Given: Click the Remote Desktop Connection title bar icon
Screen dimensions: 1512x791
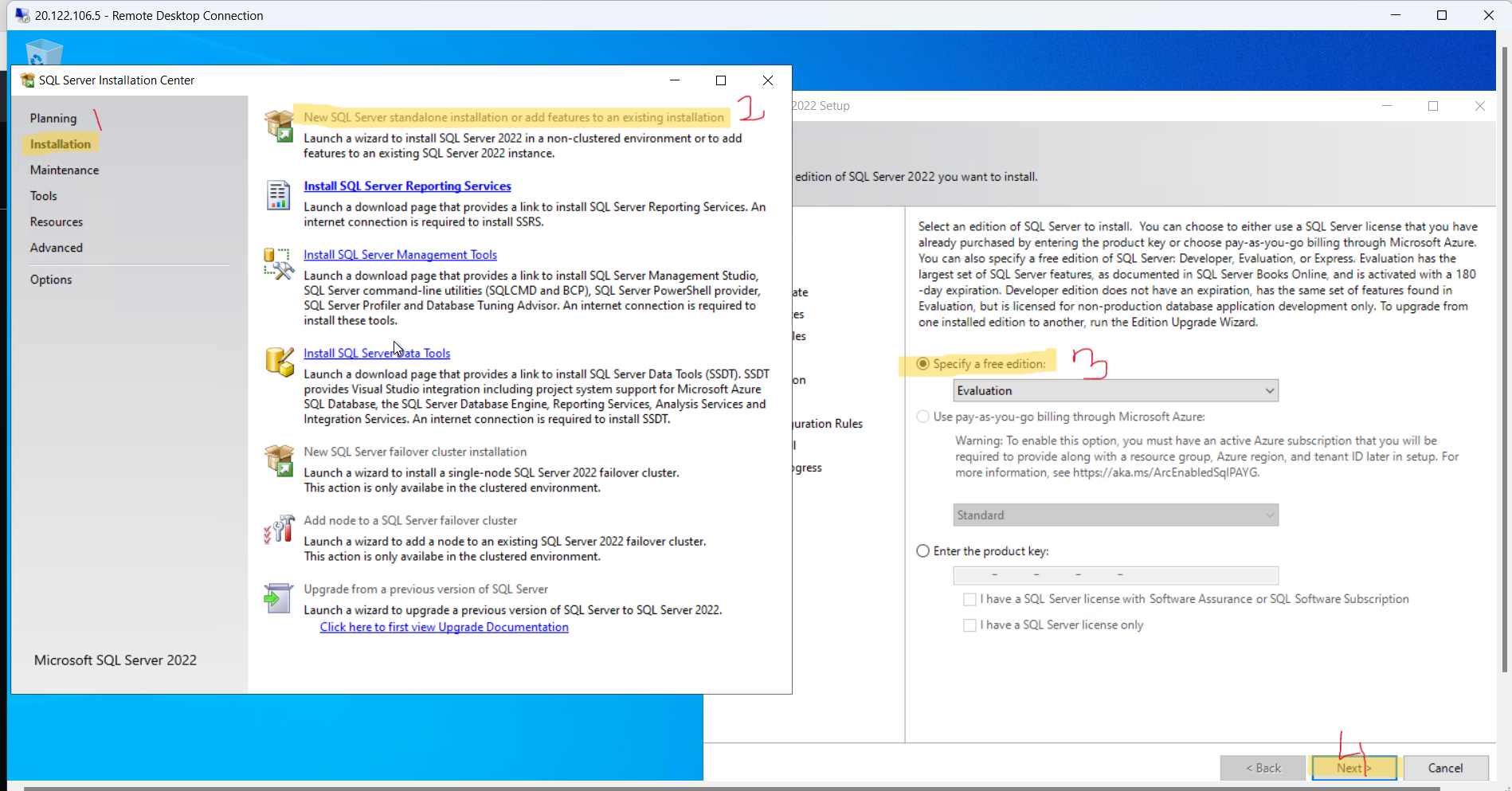Looking at the screenshot, I should pos(22,15).
